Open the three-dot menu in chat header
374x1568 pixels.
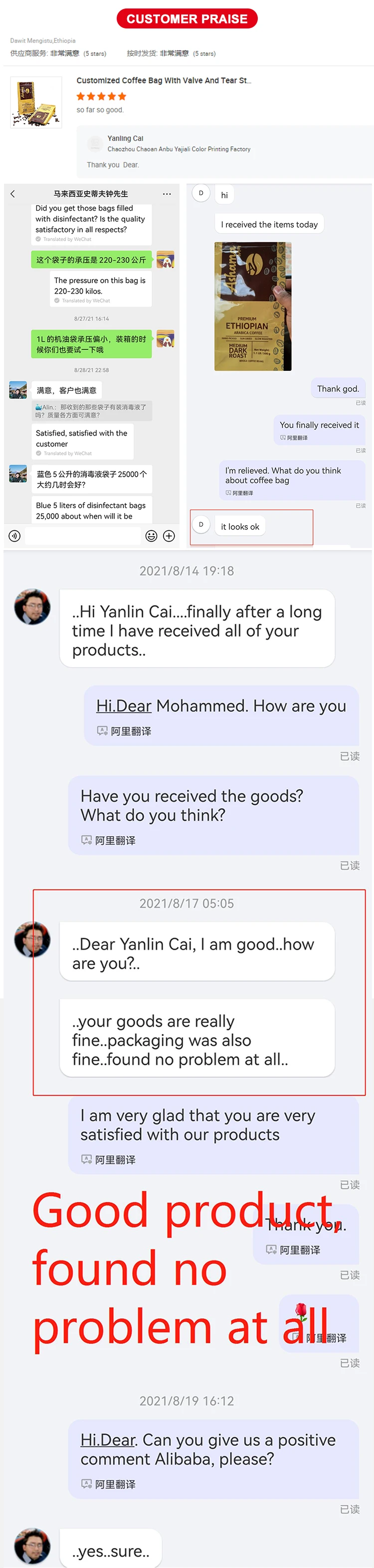tap(167, 194)
